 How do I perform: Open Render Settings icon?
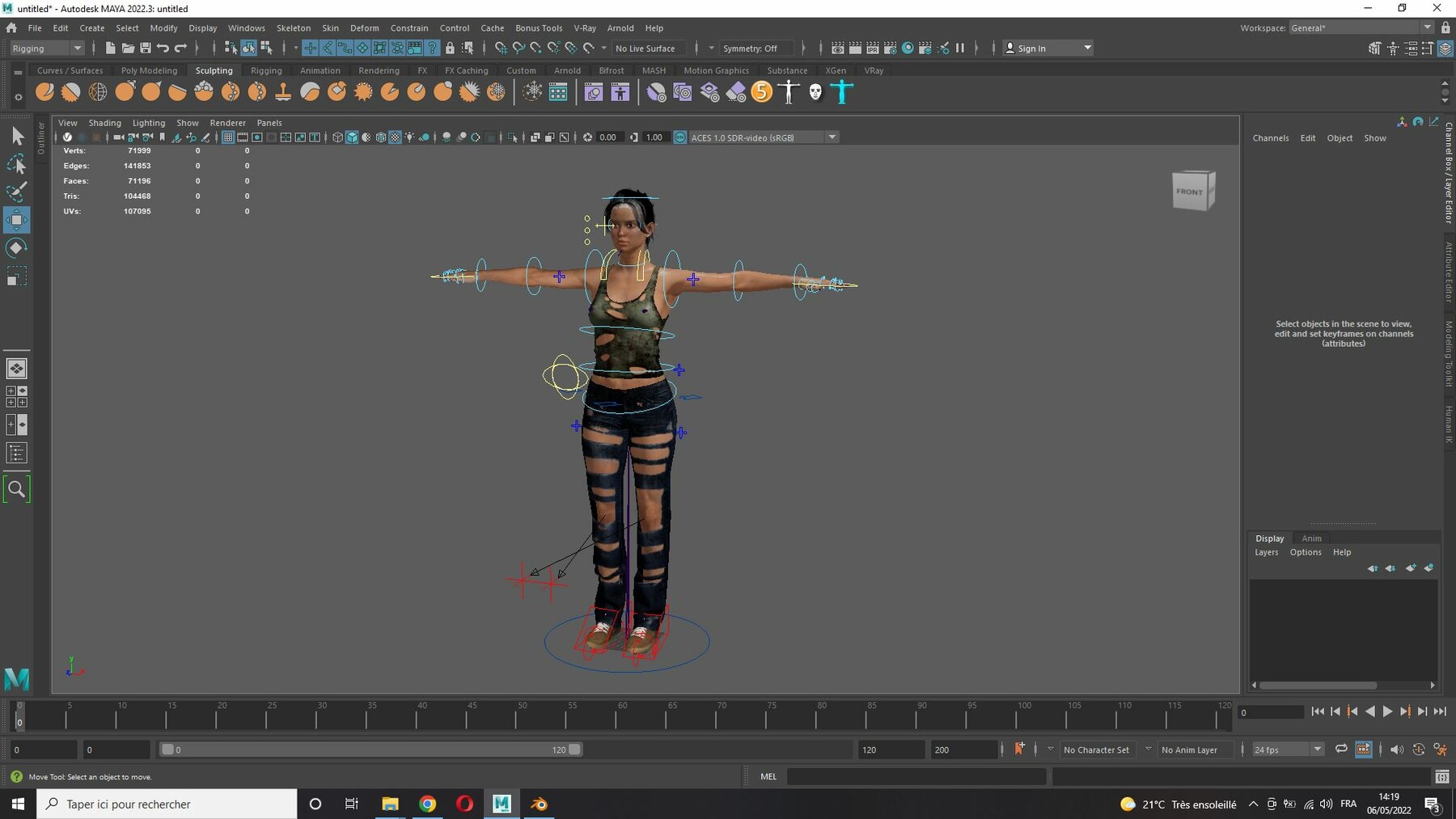click(891, 49)
